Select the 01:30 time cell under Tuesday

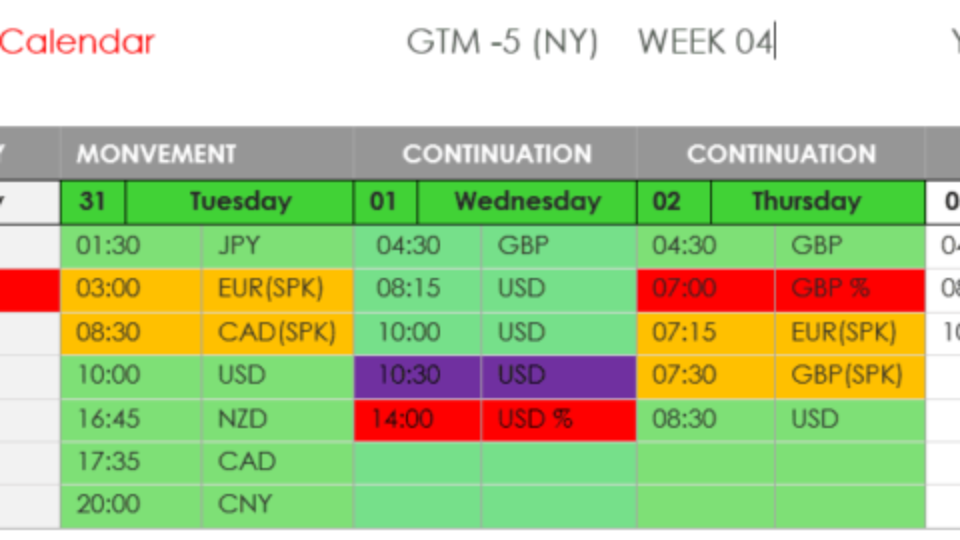pos(131,246)
